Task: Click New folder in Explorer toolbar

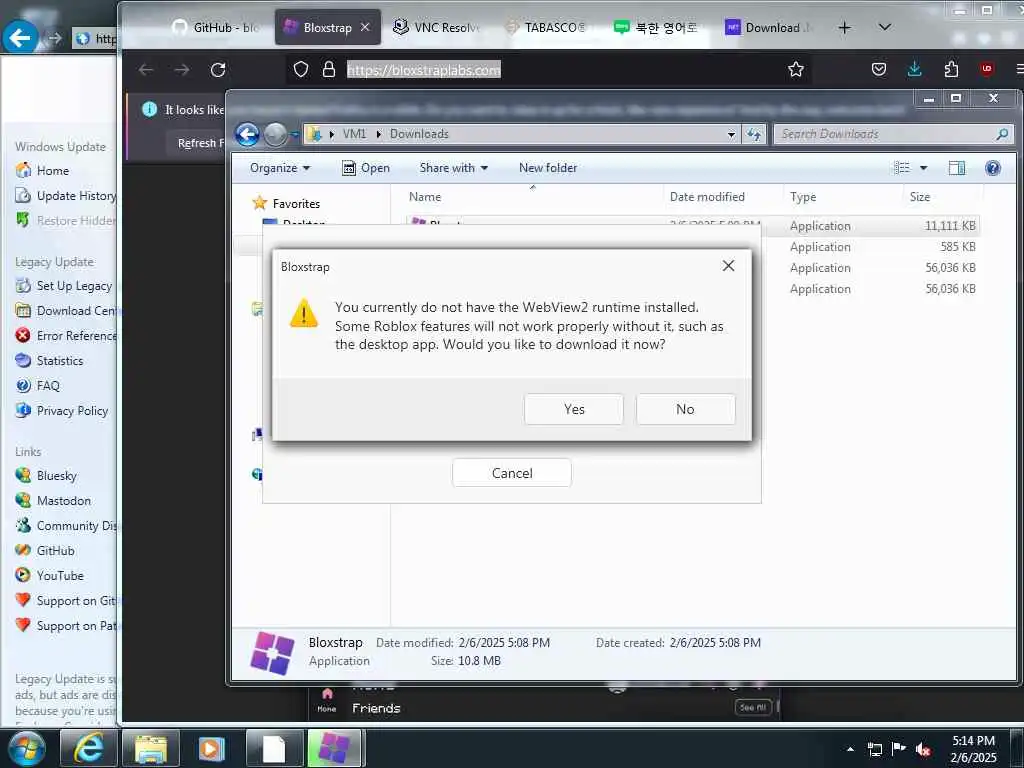Action: [548, 168]
